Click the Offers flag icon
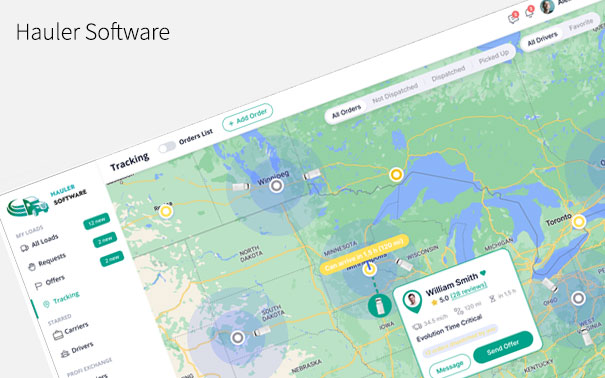Viewport: 605px width, 378px height. (x=38, y=286)
